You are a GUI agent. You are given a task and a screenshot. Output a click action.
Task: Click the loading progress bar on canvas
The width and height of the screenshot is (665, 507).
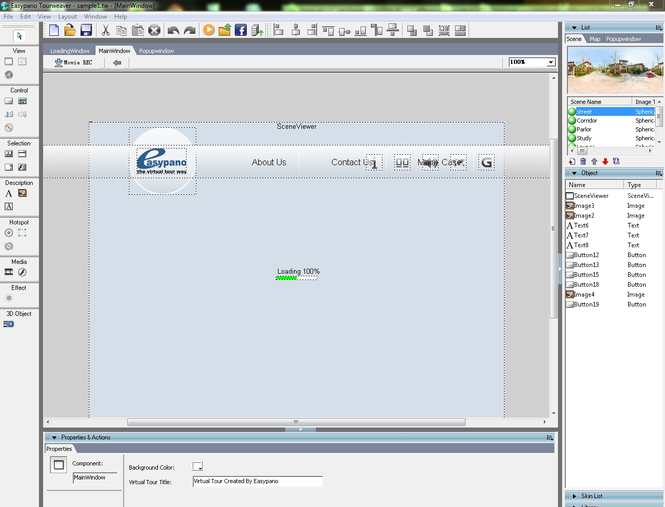(x=296, y=278)
